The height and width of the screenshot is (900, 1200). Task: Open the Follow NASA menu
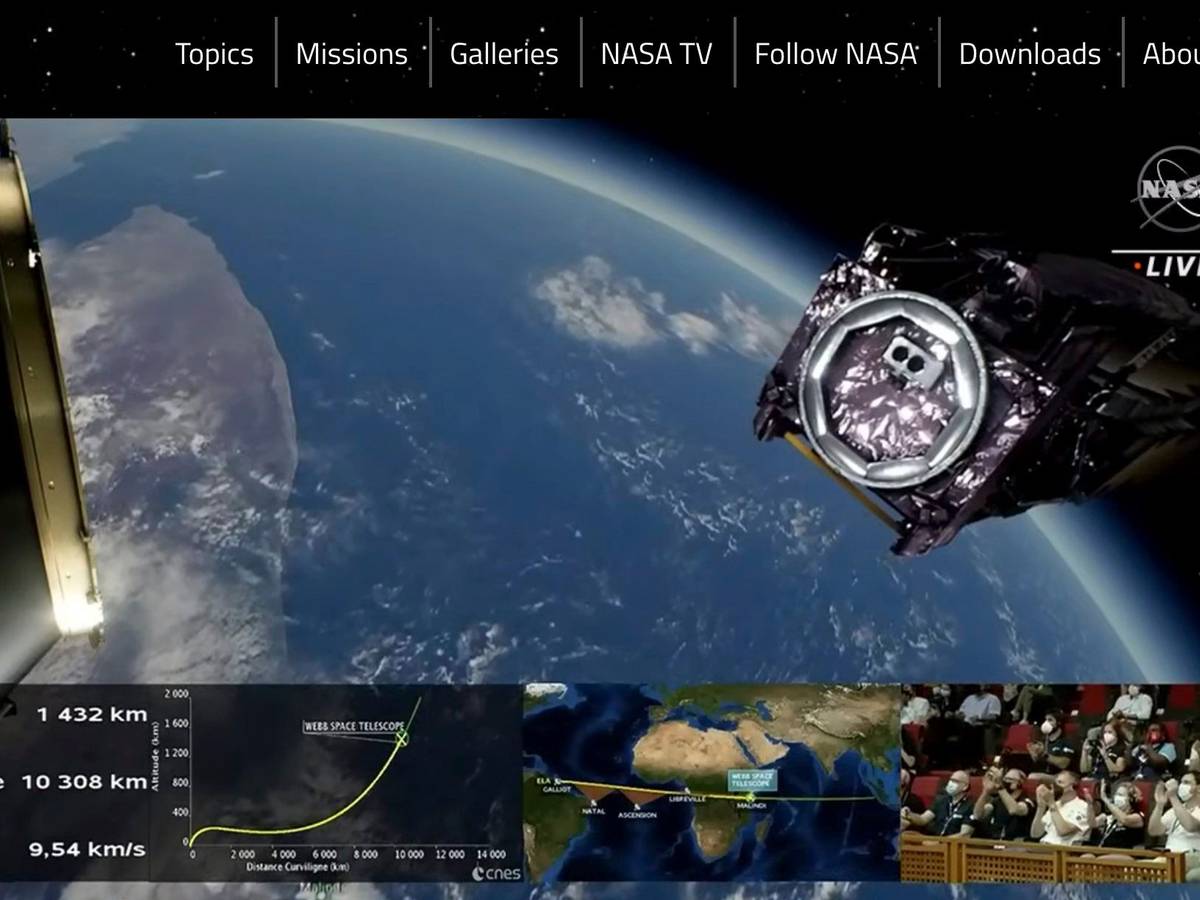click(x=835, y=54)
